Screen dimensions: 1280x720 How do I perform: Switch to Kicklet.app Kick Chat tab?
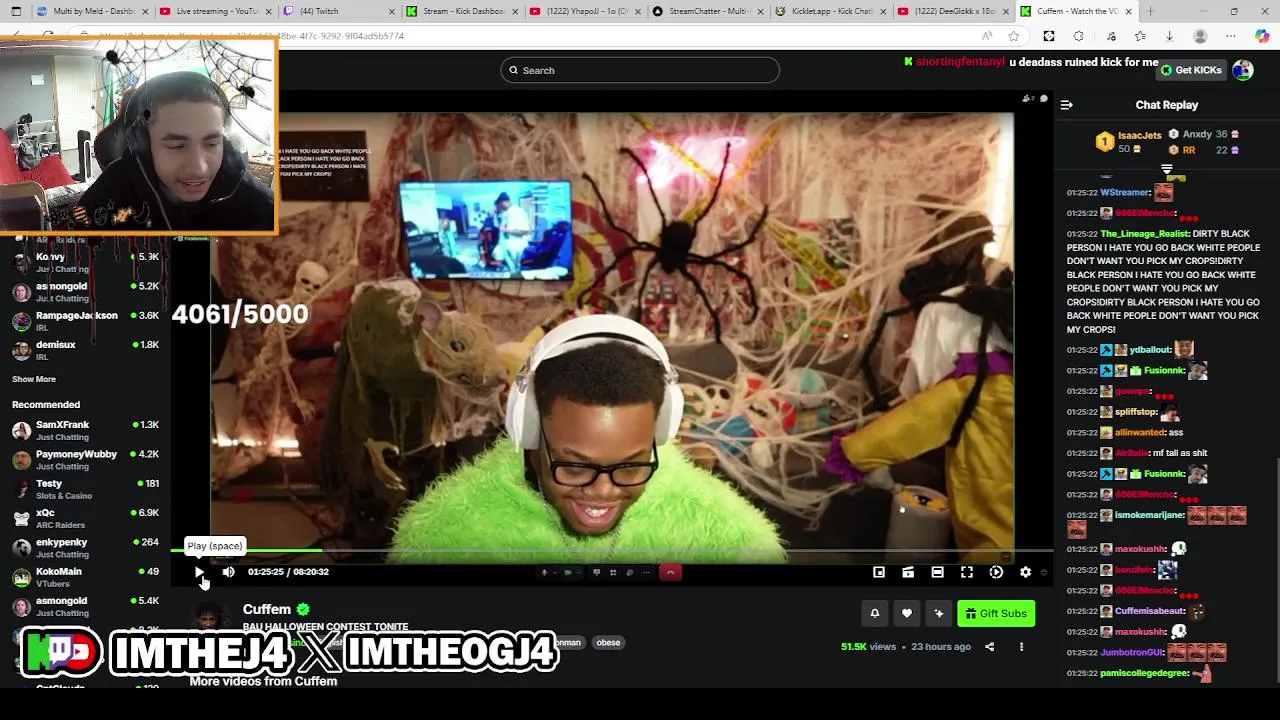[x=828, y=11]
